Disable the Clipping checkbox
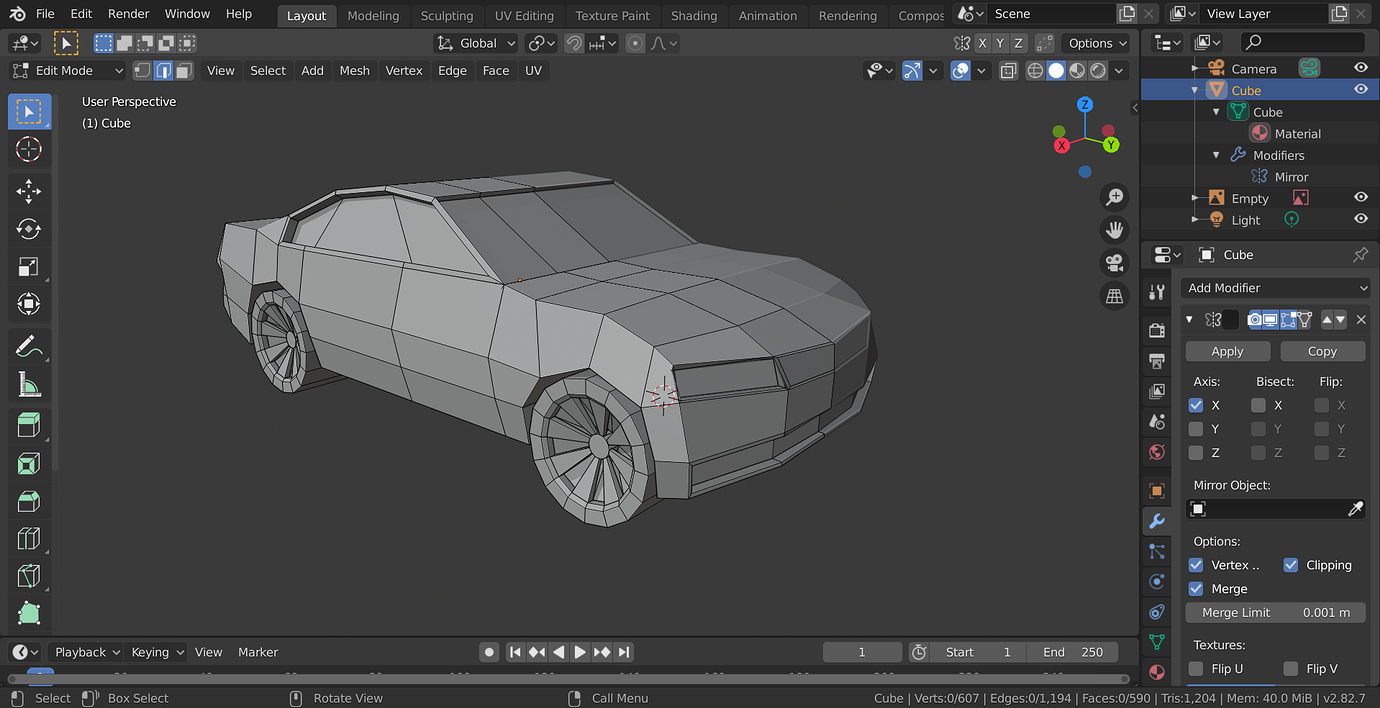The width and height of the screenshot is (1380, 708). [1290, 564]
